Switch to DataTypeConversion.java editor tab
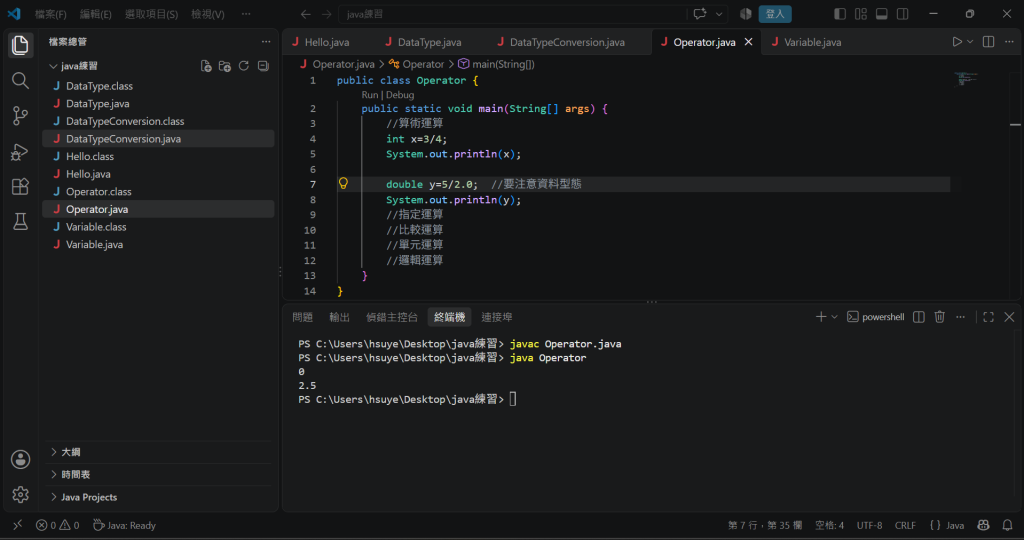This screenshot has width=1024, height=540. point(567,42)
